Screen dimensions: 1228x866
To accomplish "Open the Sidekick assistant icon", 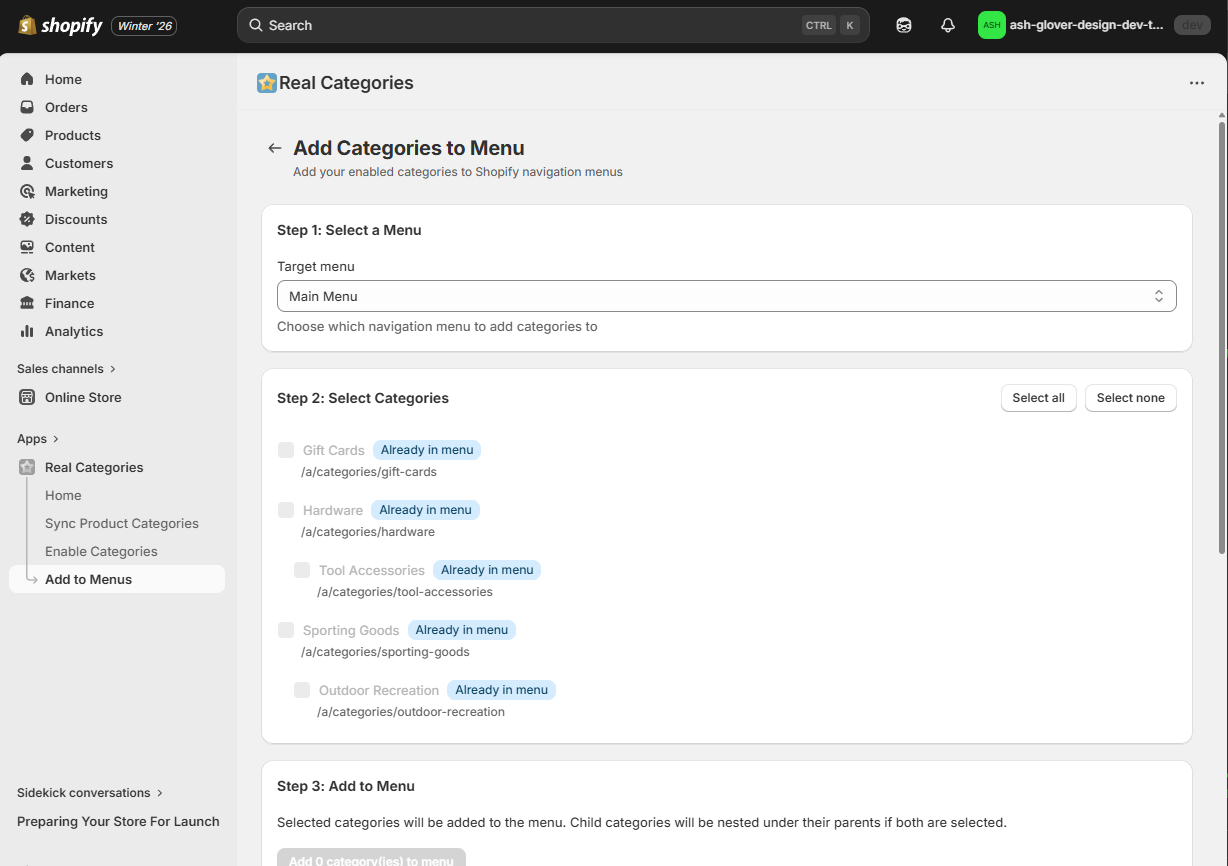I will pos(903,24).
